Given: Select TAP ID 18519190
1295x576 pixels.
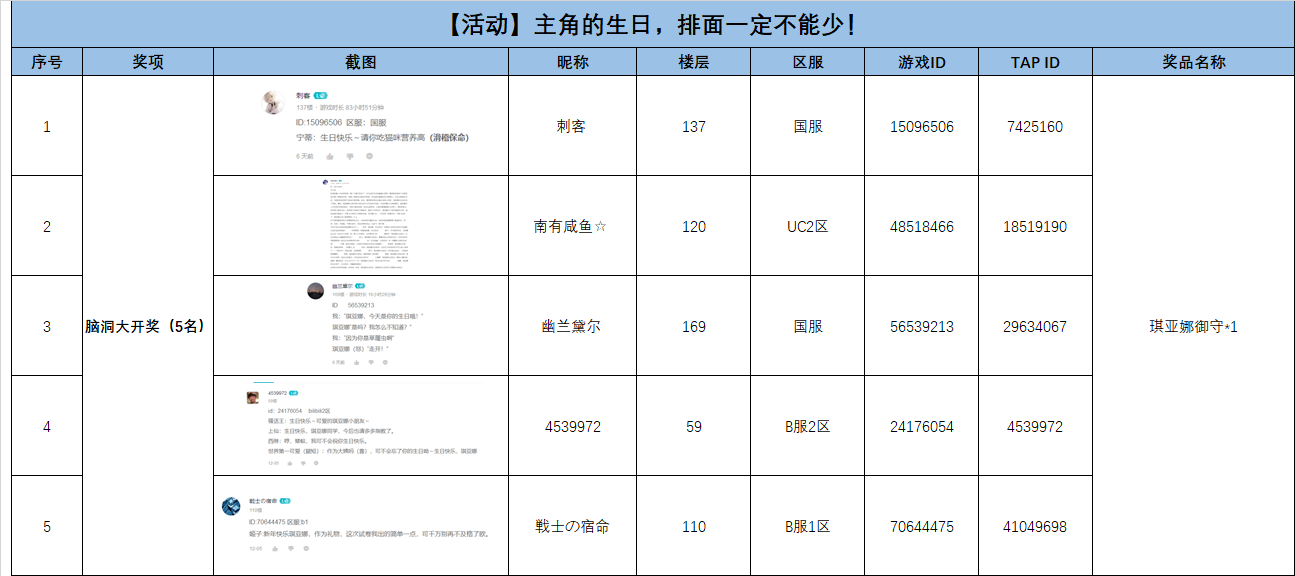Looking at the screenshot, I should pos(1035,226).
